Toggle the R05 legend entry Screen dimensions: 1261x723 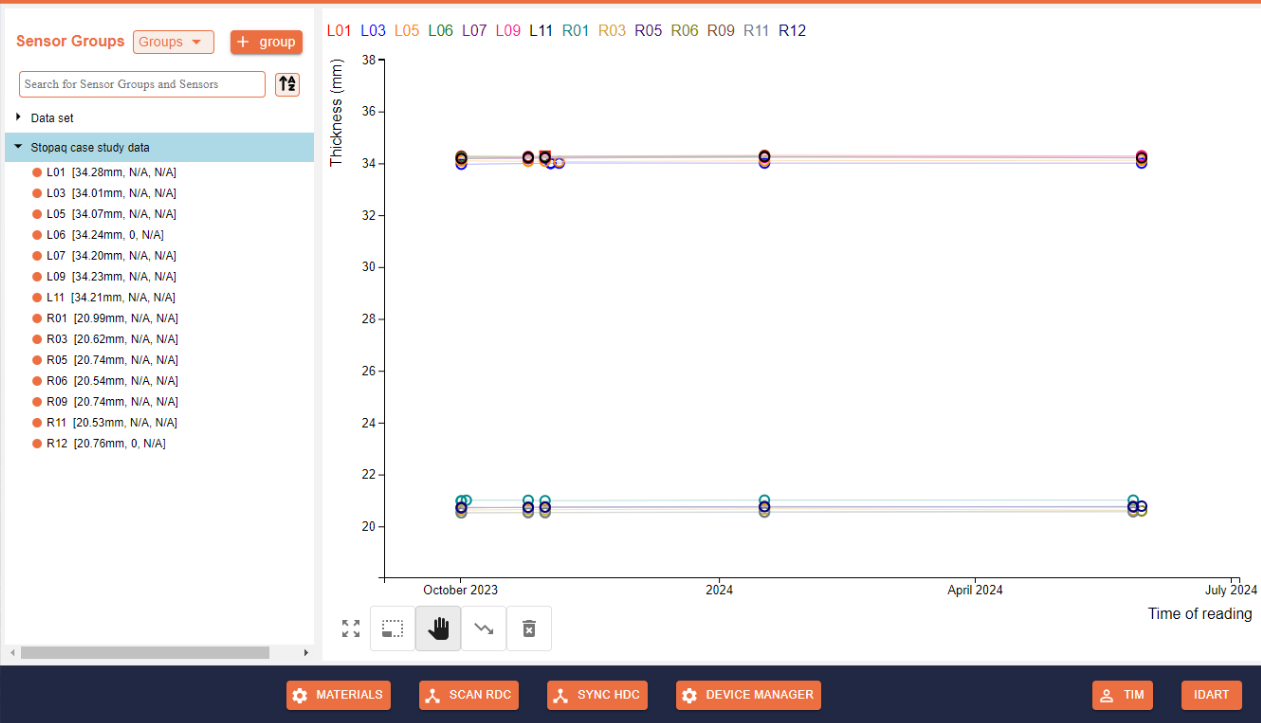click(x=648, y=31)
